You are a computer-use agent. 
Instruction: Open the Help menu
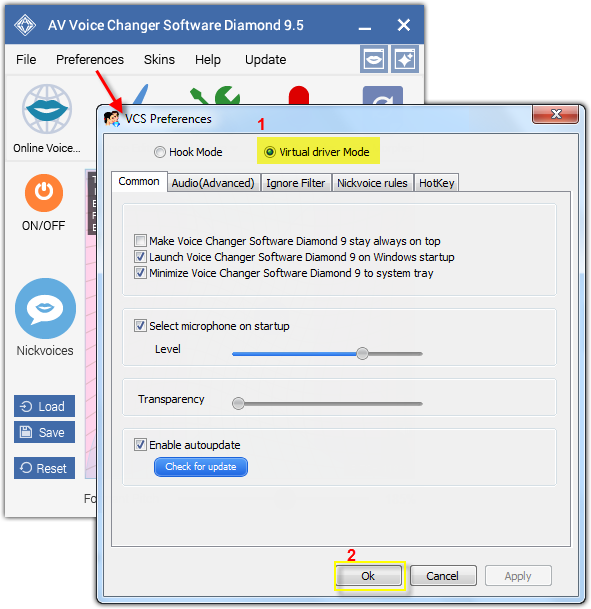coord(208,59)
